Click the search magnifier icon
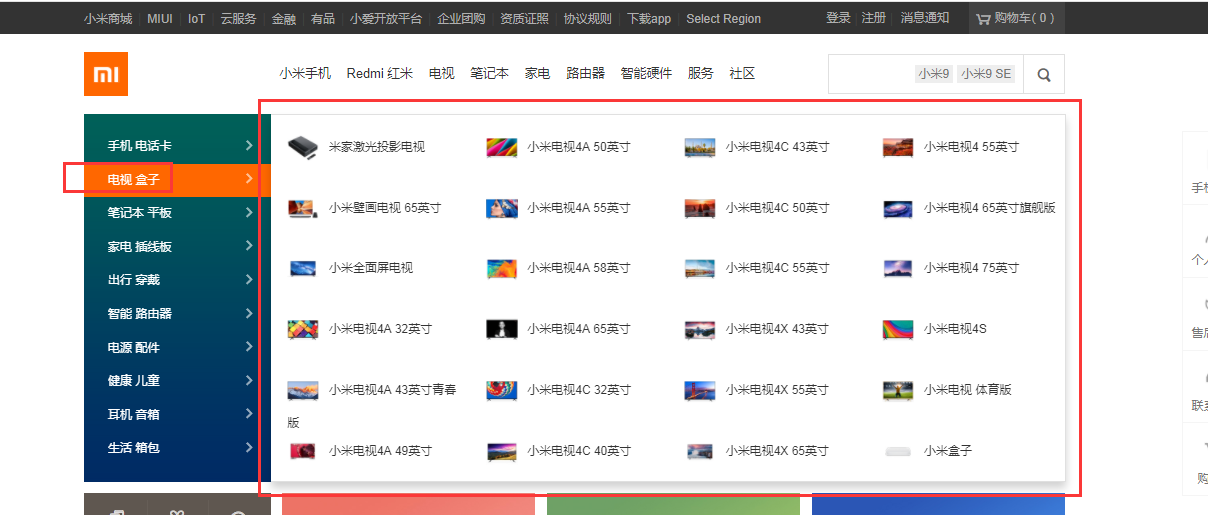The width and height of the screenshot is (1208, 515). click(x=1044, y=74)
